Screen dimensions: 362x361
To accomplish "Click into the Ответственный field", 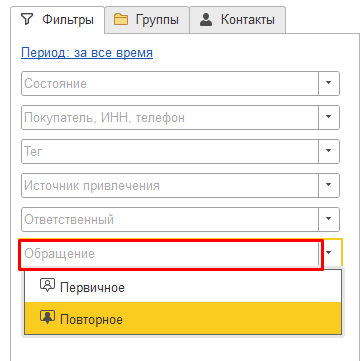I will pyautogui.click(x=170, y=219).
